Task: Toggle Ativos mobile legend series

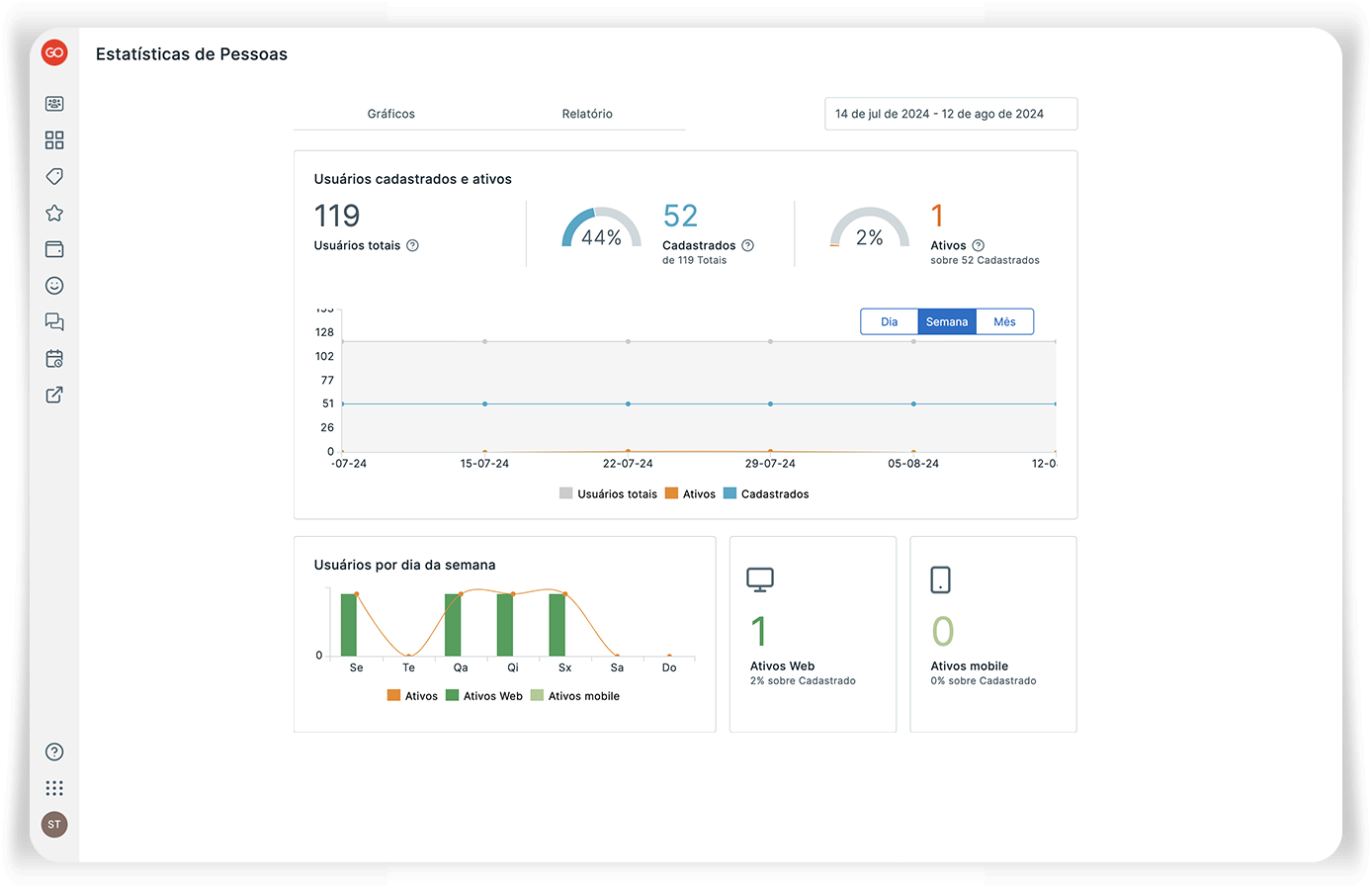Action: tap(575, 696)
